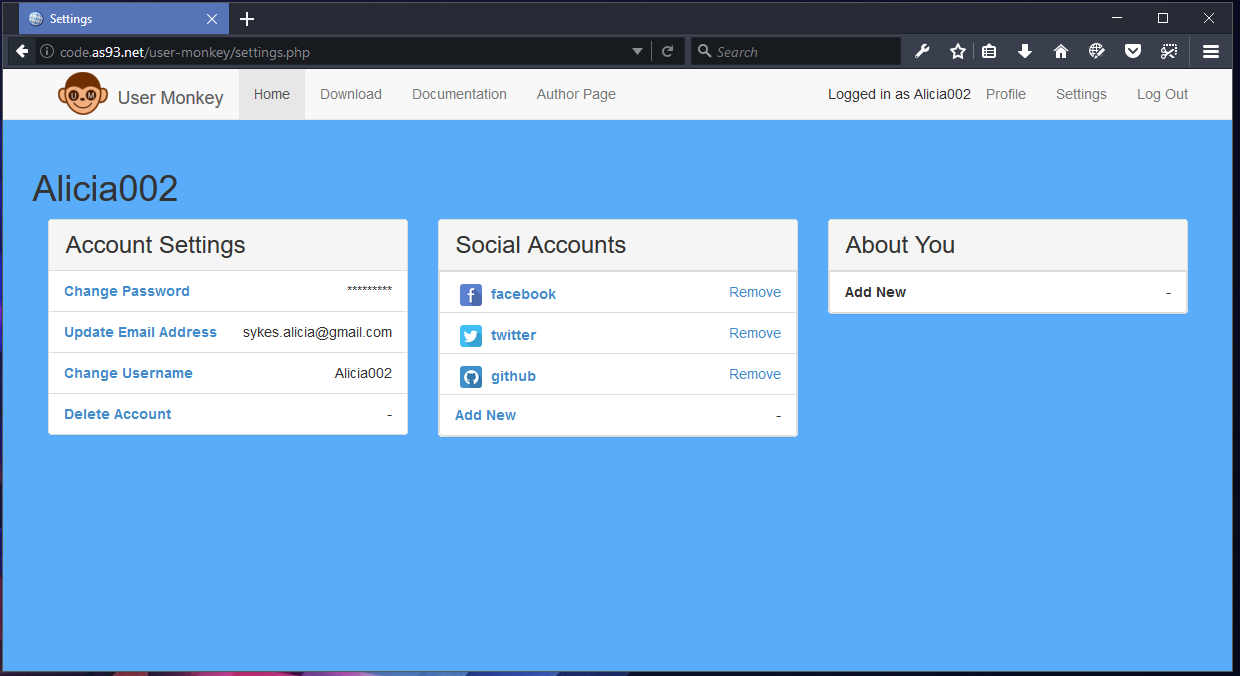Click the sykes.alicia@gmail.com email value
The height and width of the screenshot is (676, 1240).
coord(317,332)
